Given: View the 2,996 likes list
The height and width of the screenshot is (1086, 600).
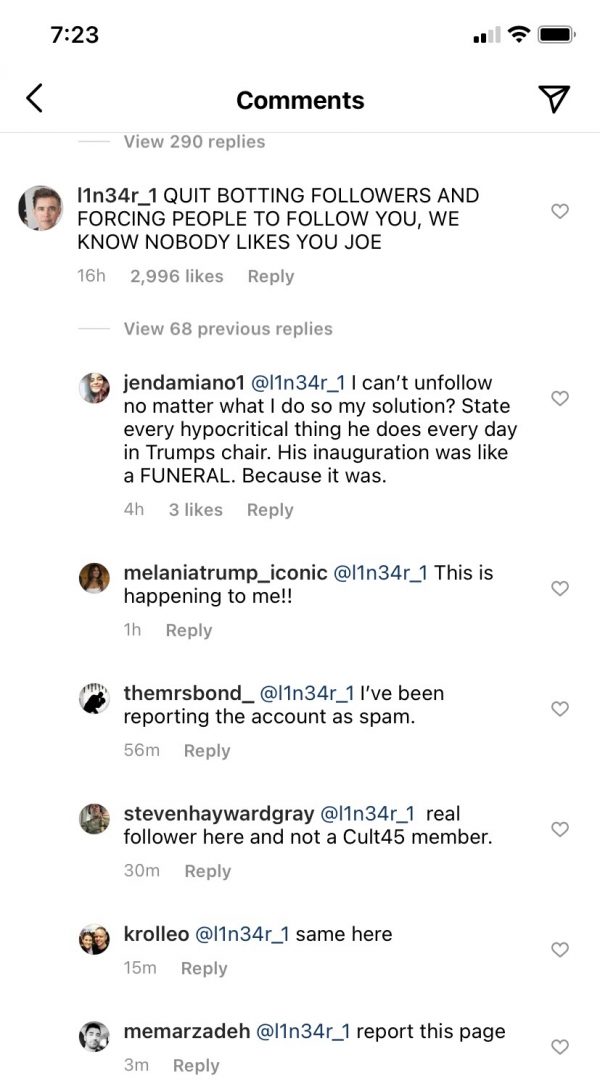Looking at the screenshot, I should click(177, 276).
